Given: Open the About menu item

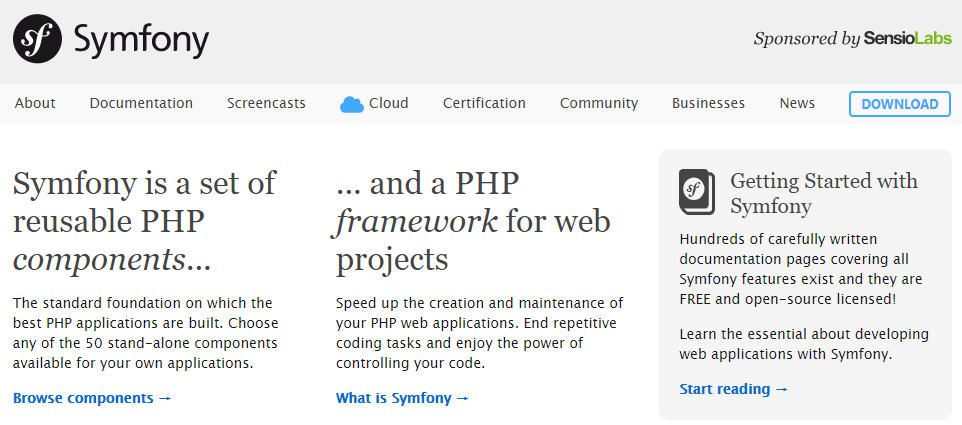Looking at the screenshot, I should (35, 103).
